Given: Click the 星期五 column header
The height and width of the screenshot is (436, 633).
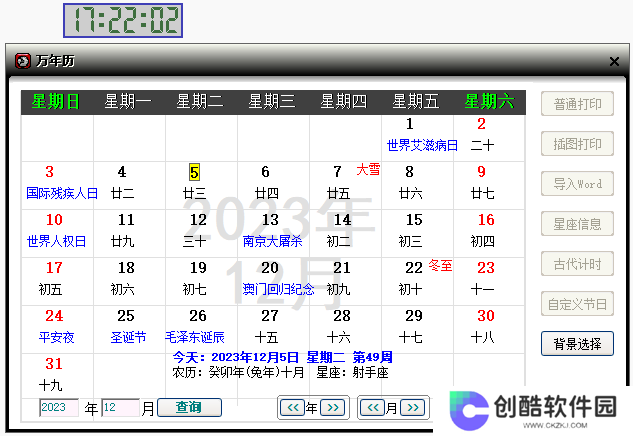Looking at the screenshot, I should (415, 101).
